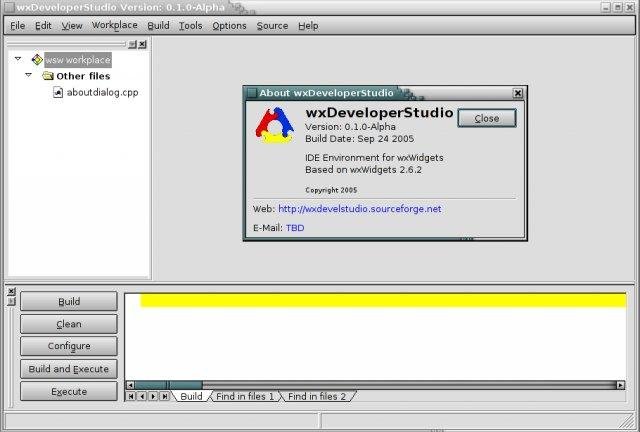
Task: Click the Build and Execute button
Action: click(x=69, y=369)
